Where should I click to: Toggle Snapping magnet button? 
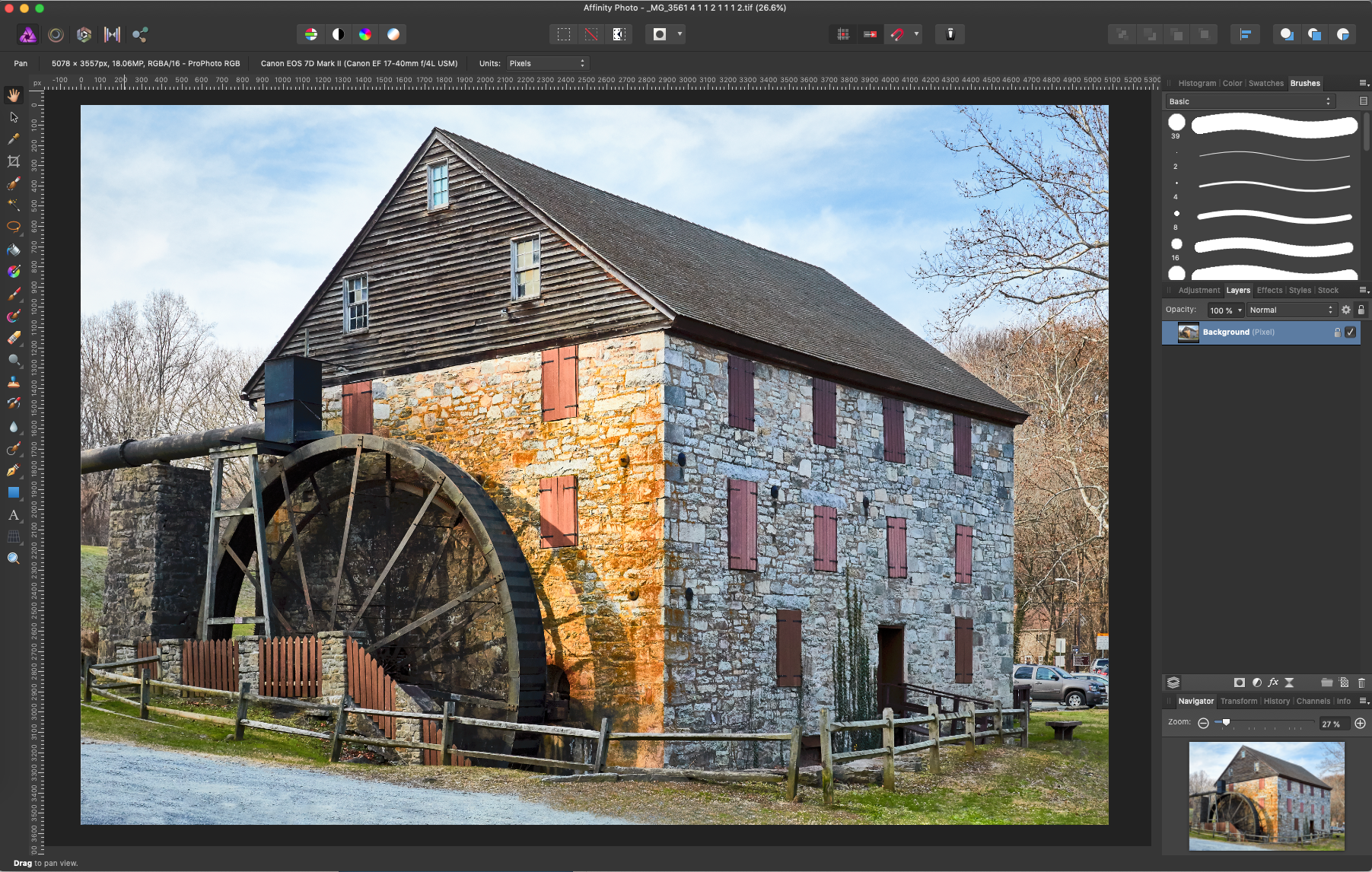(897, 34)
